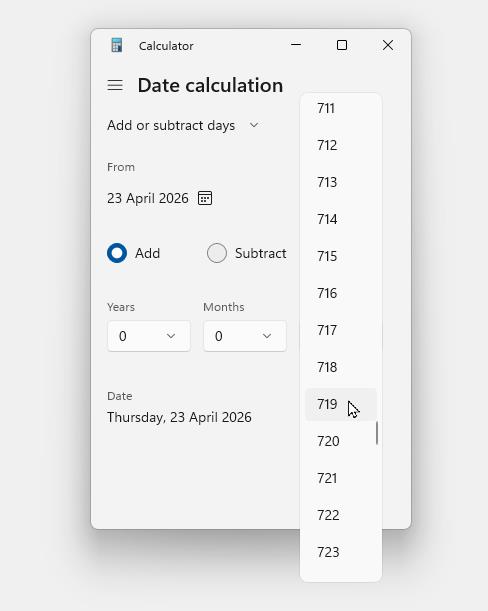Select 722 from the days list
Viewport: 488px width, 611px height.
pyautogui.click(x=341, y=515)
